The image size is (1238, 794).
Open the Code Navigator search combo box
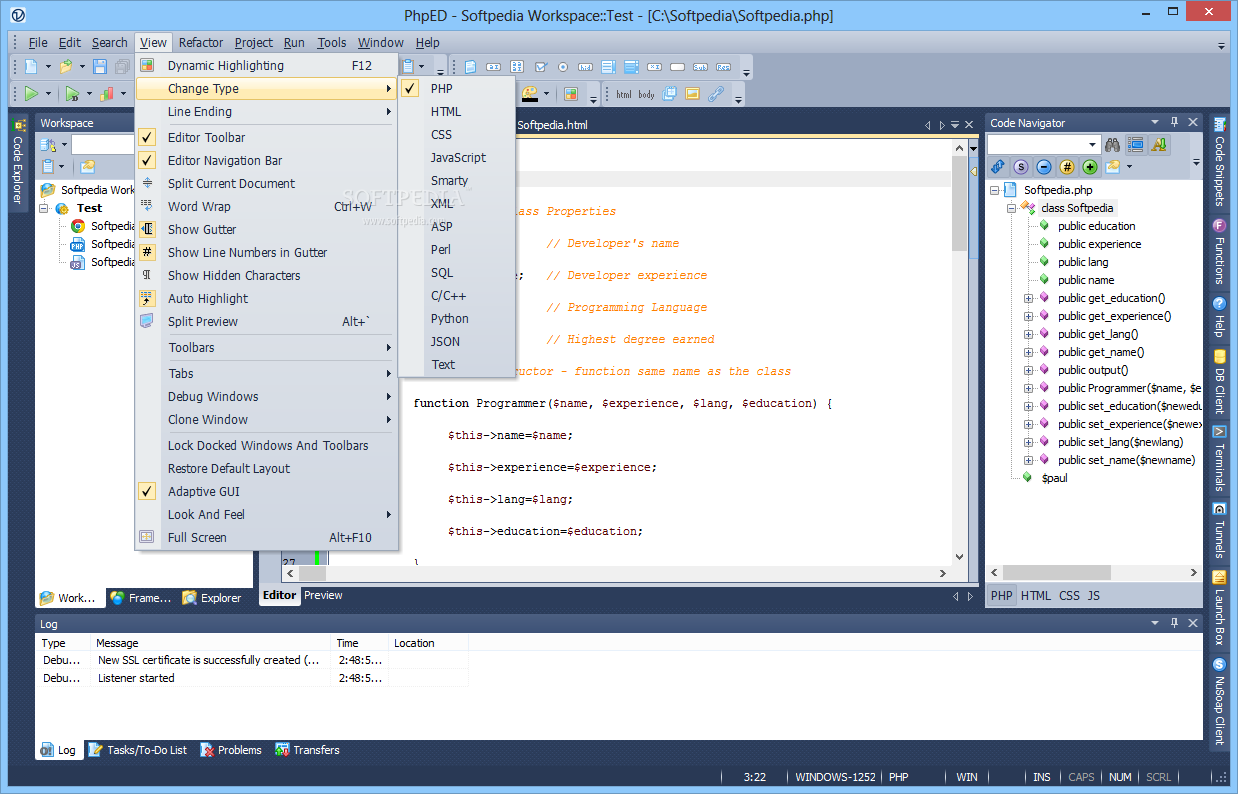1044,145
